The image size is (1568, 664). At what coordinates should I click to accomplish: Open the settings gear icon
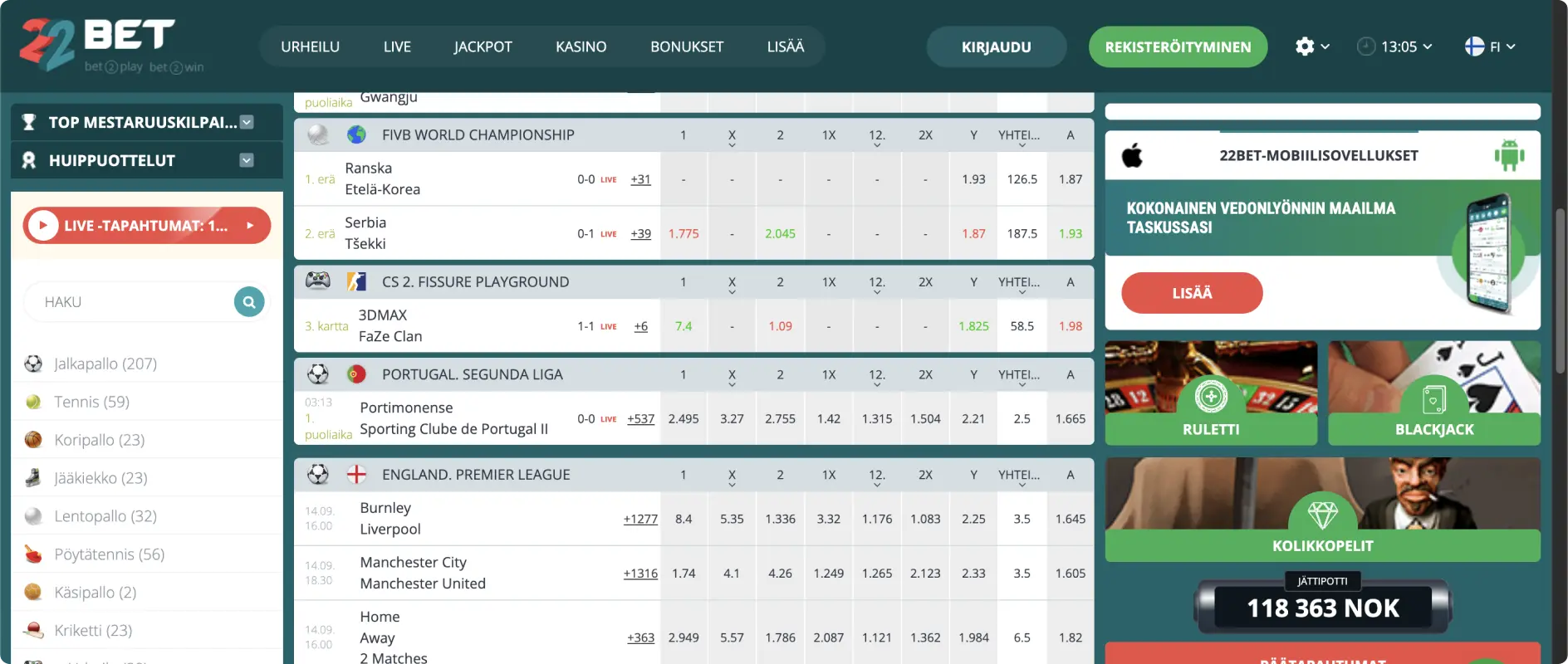pos(1305,46)
